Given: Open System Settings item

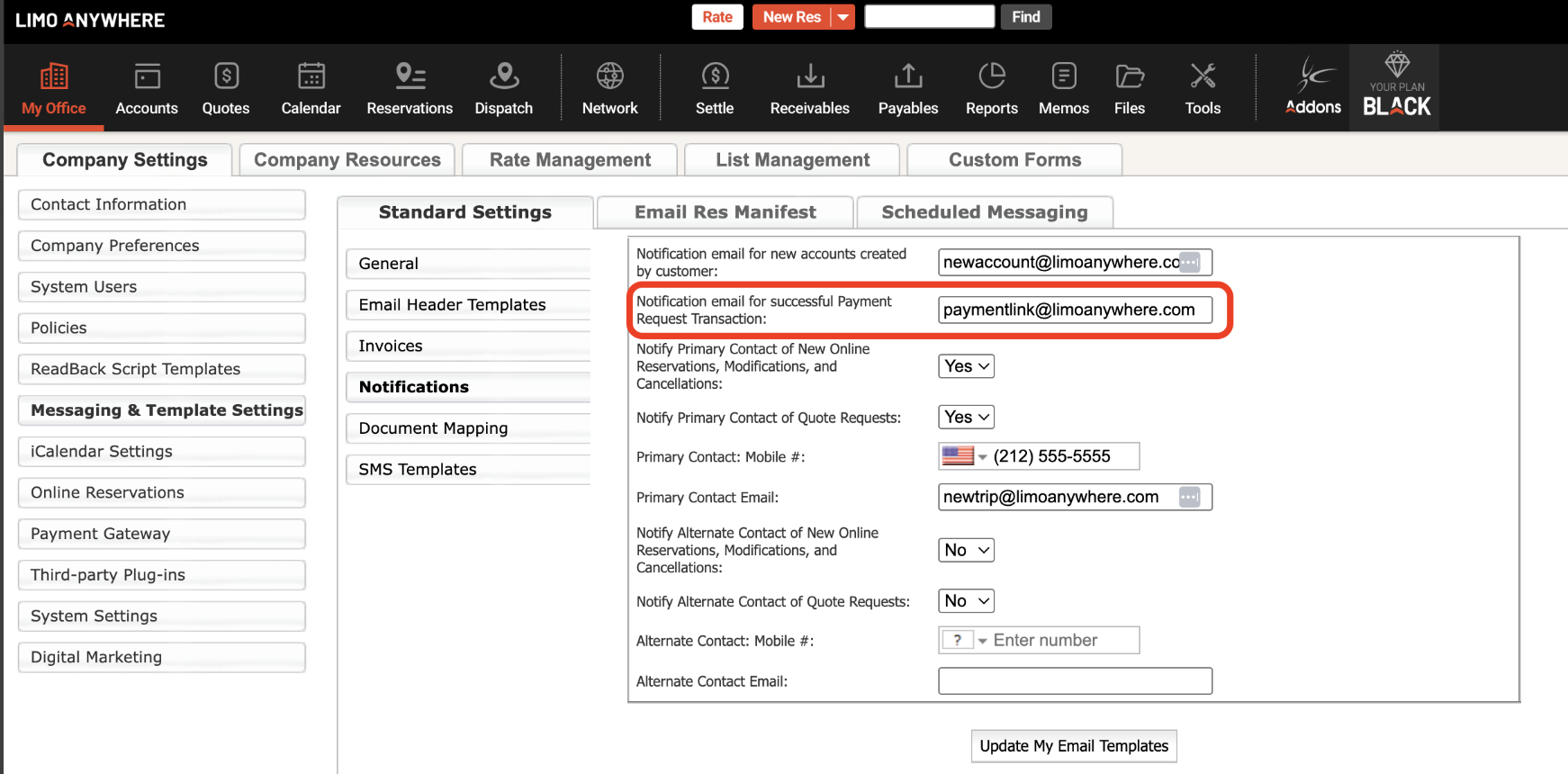Looking at the screenshot, I should click(x=162, y=616).
